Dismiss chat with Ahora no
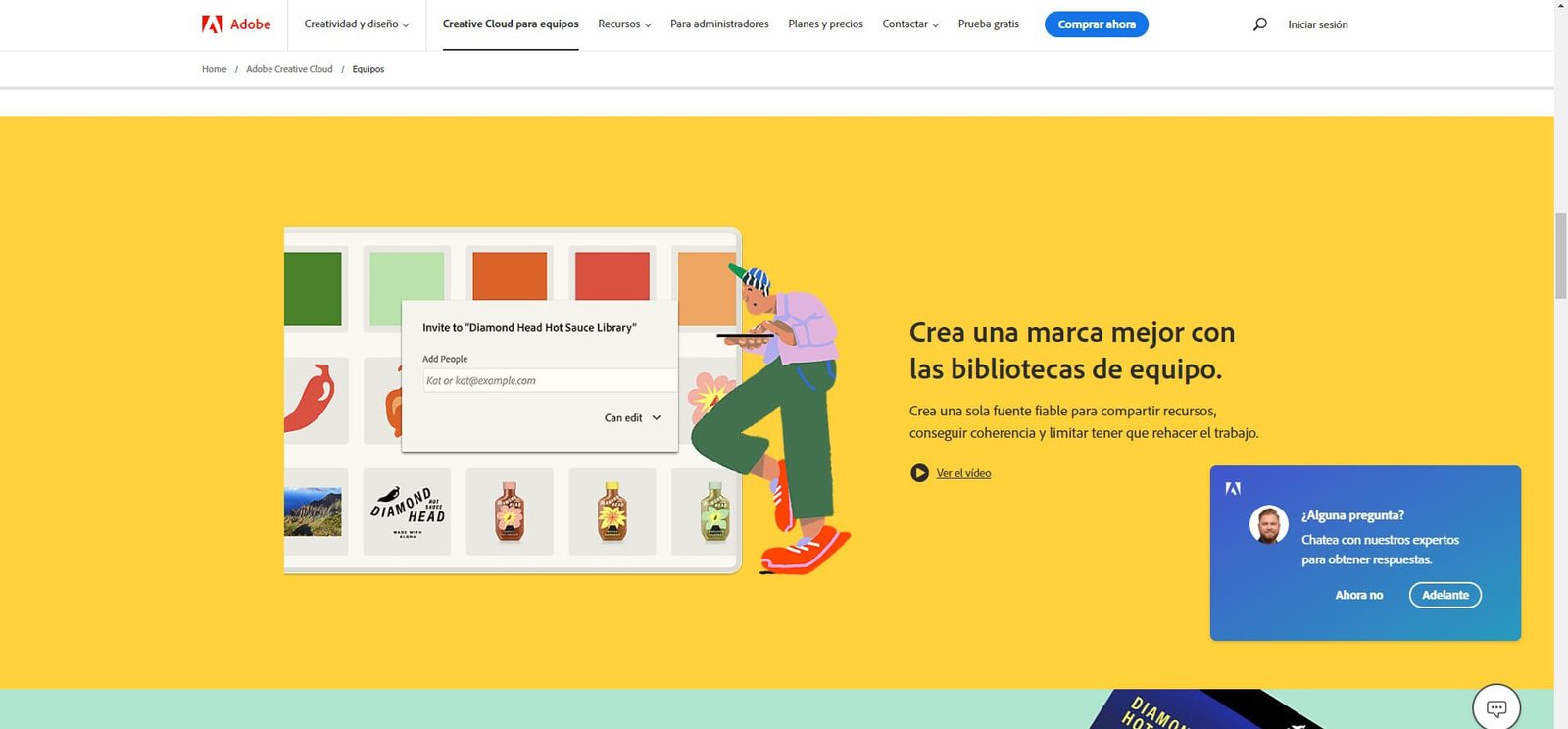The image size is (1568, 729). [x=1358, y=595]
